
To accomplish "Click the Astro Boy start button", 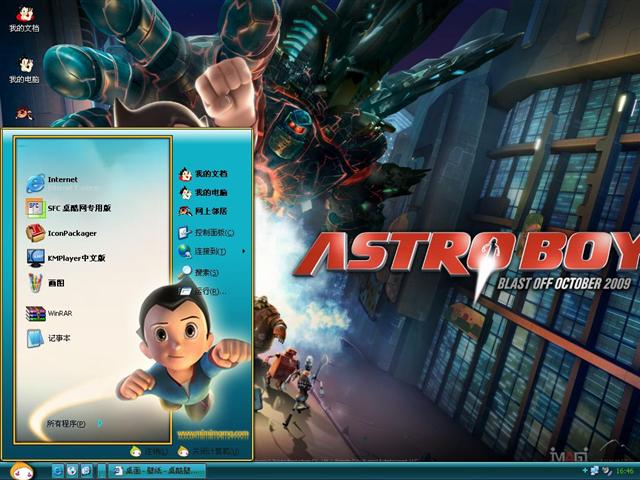I will [20, 470].
